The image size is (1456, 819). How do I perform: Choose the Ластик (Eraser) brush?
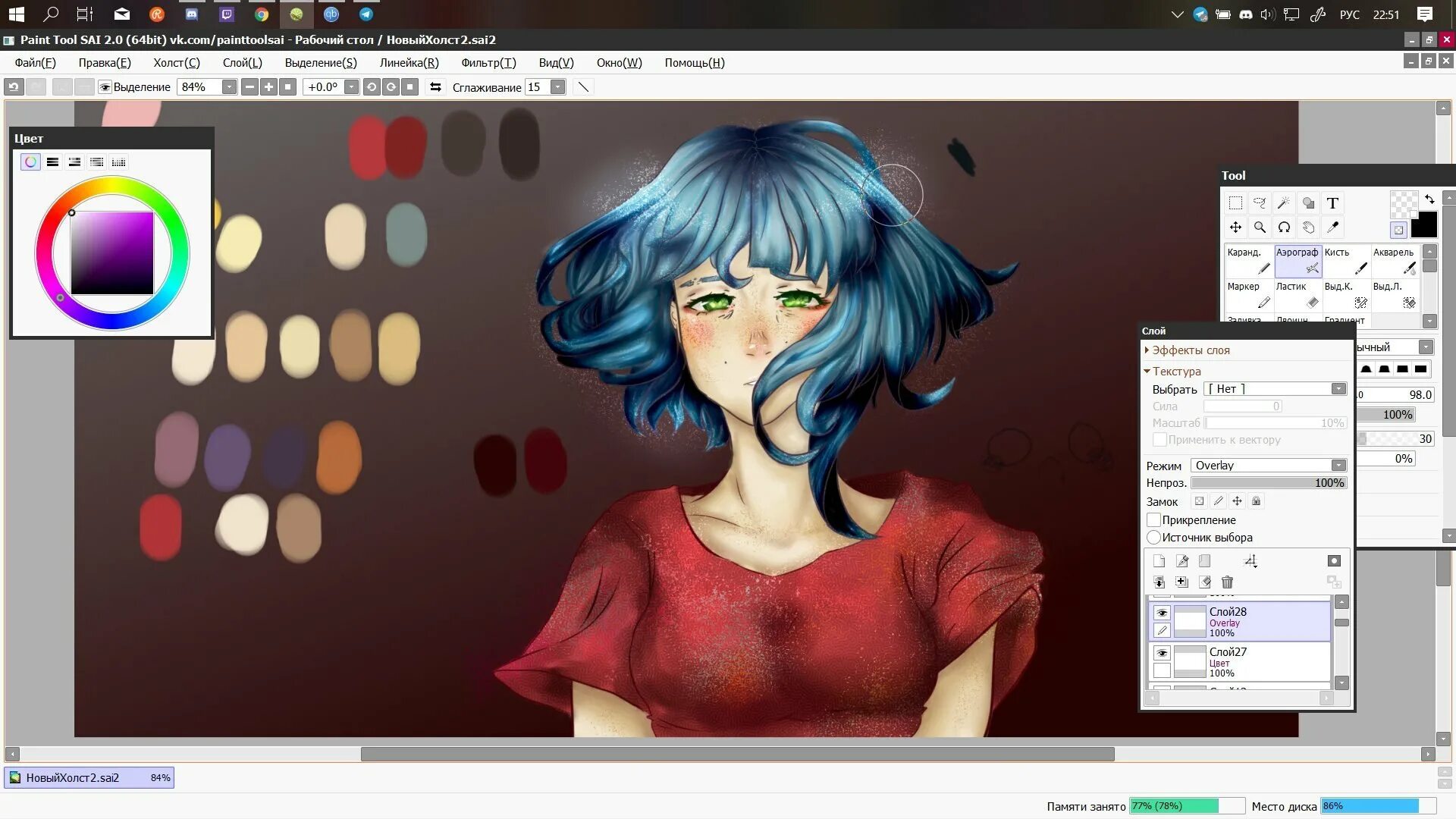[1298, 295]
